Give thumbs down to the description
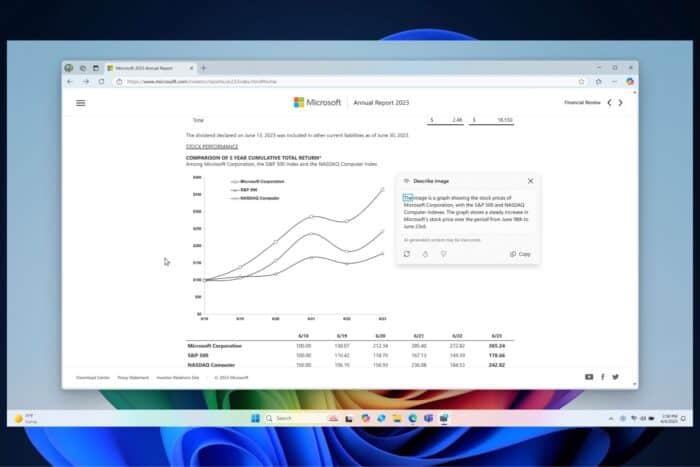Viewport: 700px width, 467px height. (x=444, y=254)
